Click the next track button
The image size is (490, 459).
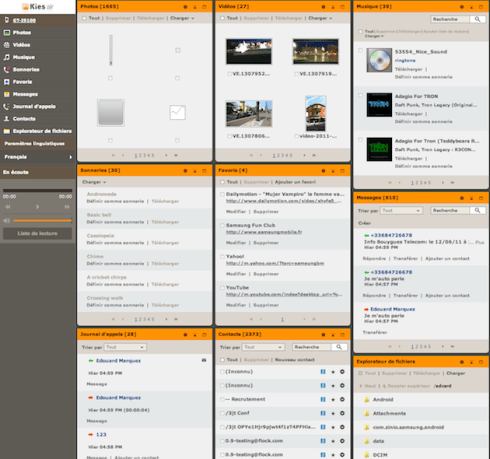[x=67, y=207]
